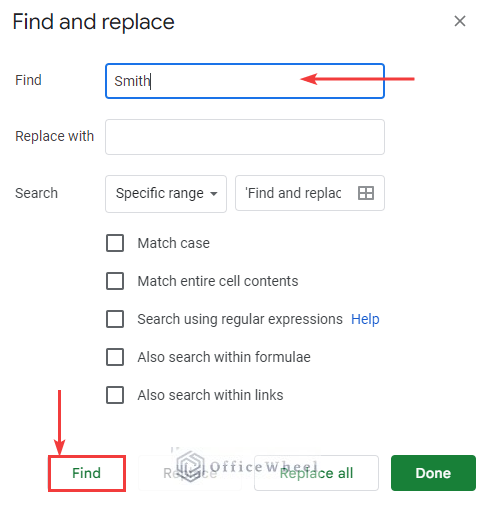Click the Find and replace dialog title

(93, 22)
